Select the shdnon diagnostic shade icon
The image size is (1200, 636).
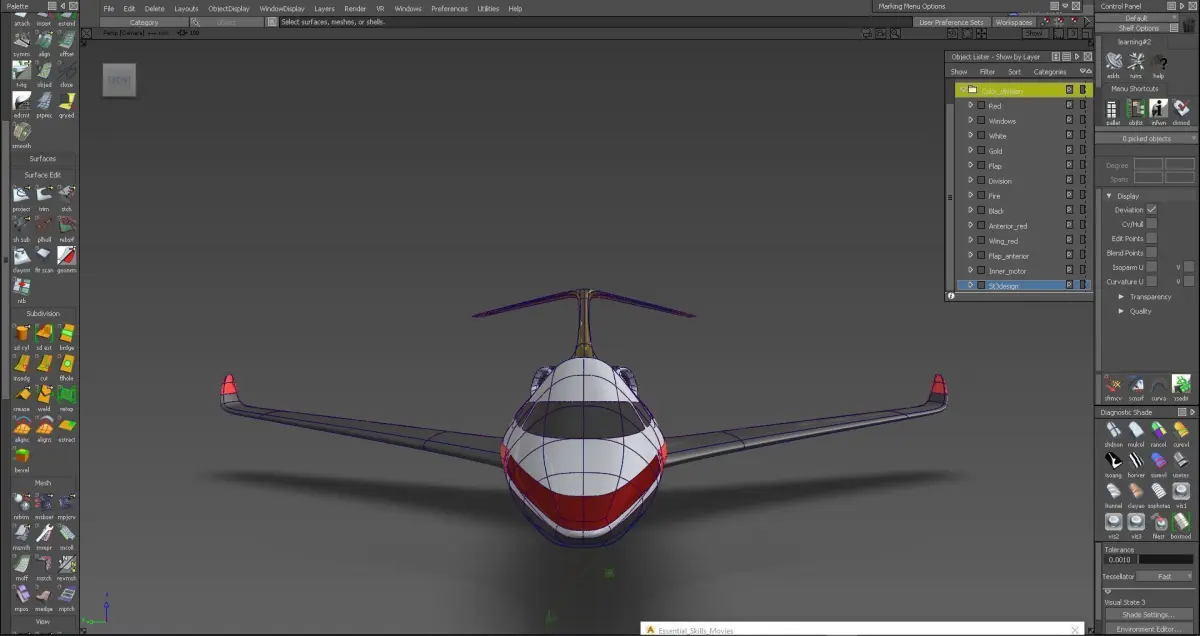[1113, 432]
